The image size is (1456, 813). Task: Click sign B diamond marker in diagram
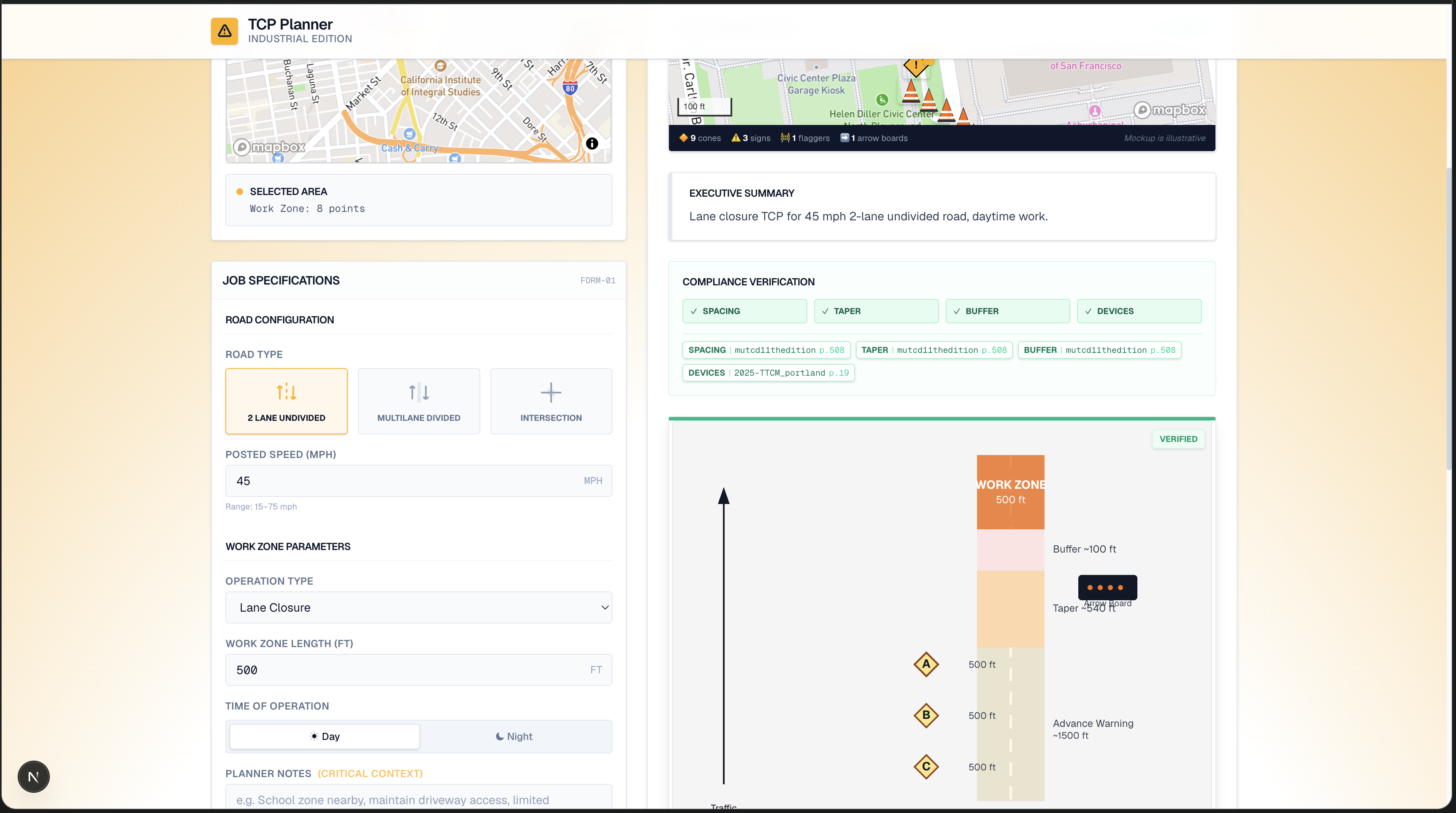(926, 715)
